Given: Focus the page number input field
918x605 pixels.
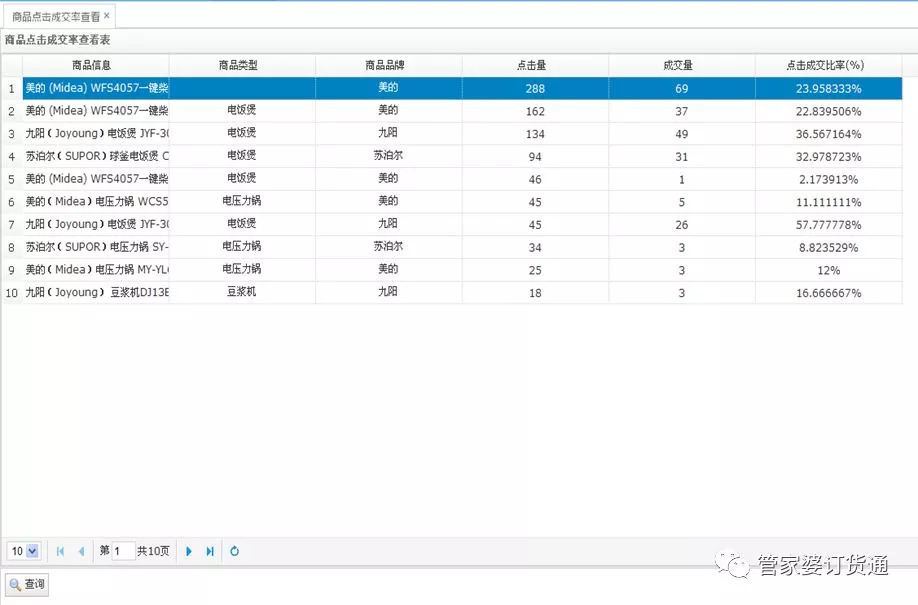Looking at the screenshot, I should click(x=123, y=551).
